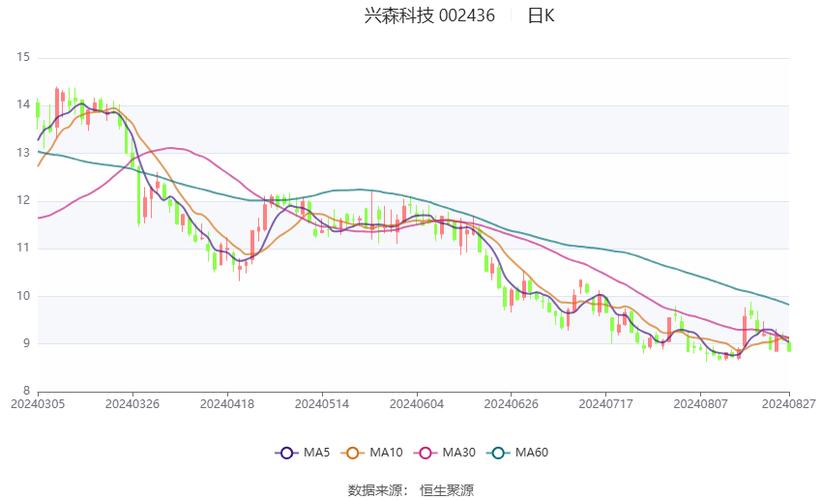Click the 恒生聚源 data source text
Screen dimensions: 822x500
[x=447, y=489]
